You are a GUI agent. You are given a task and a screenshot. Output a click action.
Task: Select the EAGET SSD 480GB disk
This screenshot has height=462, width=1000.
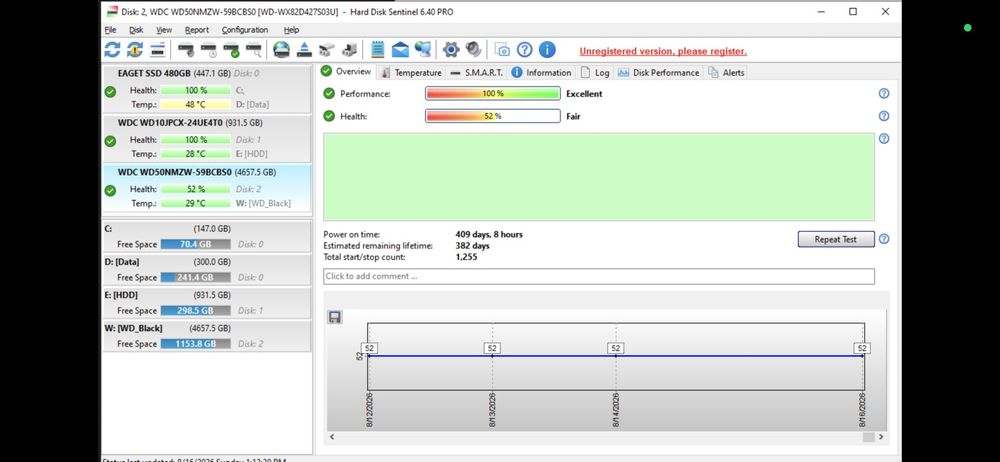tap(207, 89)
